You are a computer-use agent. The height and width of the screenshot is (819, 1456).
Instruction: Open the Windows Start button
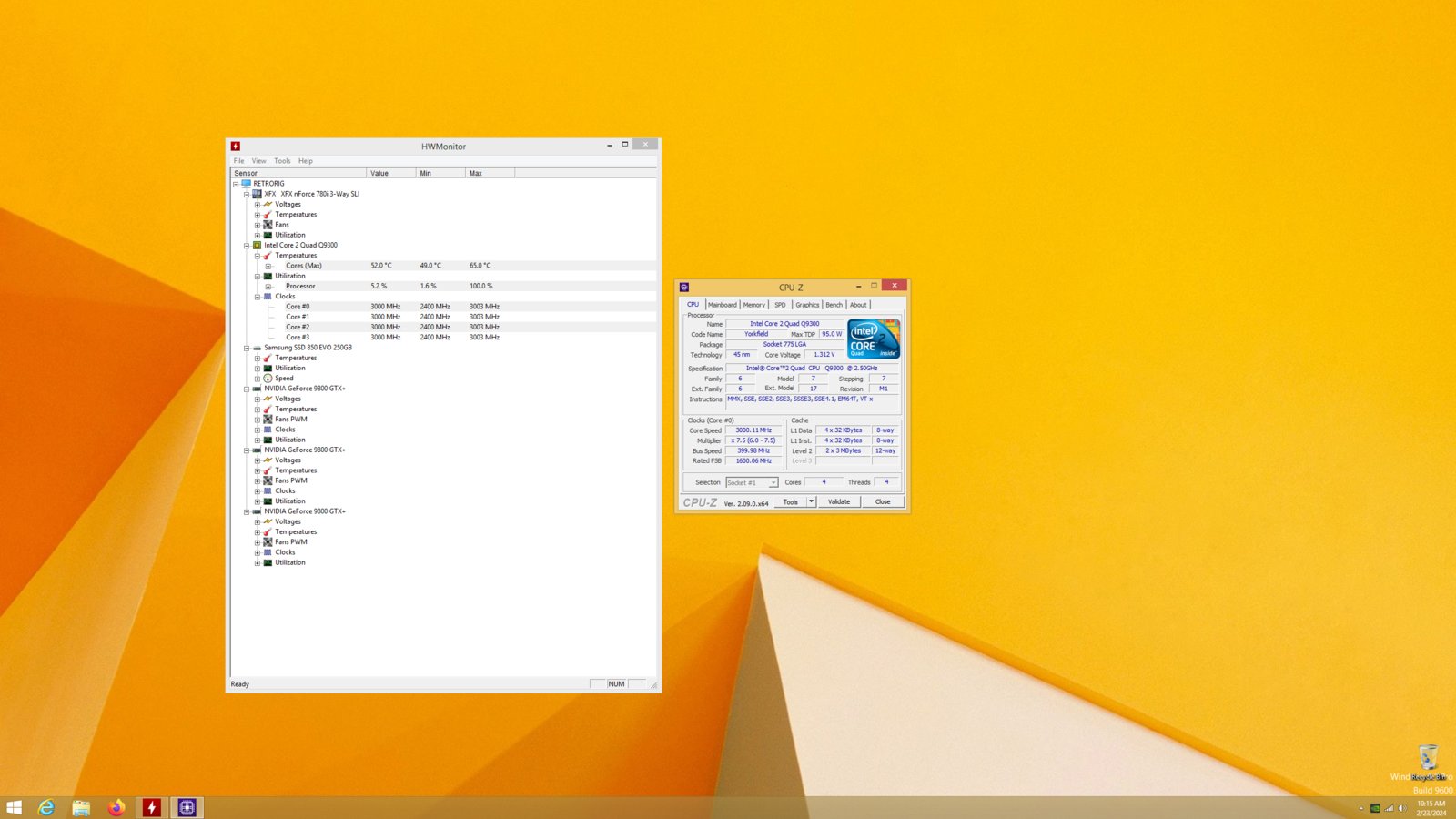pos(14,807)
